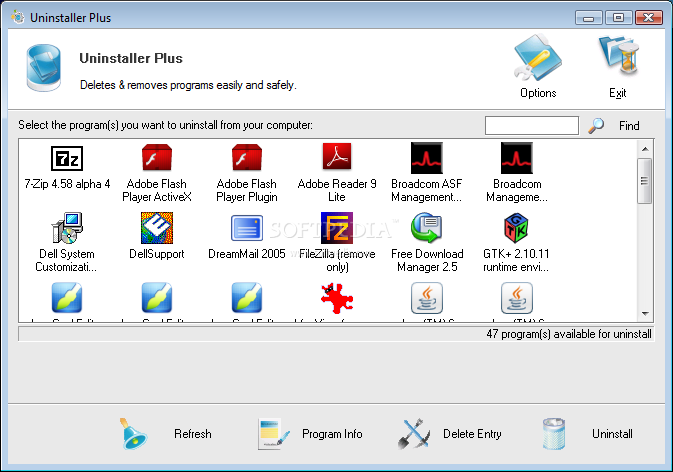Click the search text field

532,126
